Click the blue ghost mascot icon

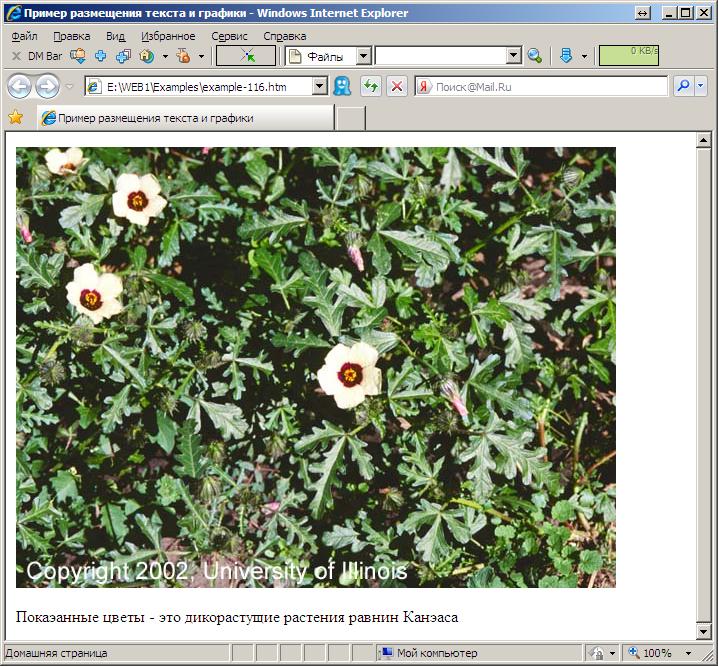342,86
